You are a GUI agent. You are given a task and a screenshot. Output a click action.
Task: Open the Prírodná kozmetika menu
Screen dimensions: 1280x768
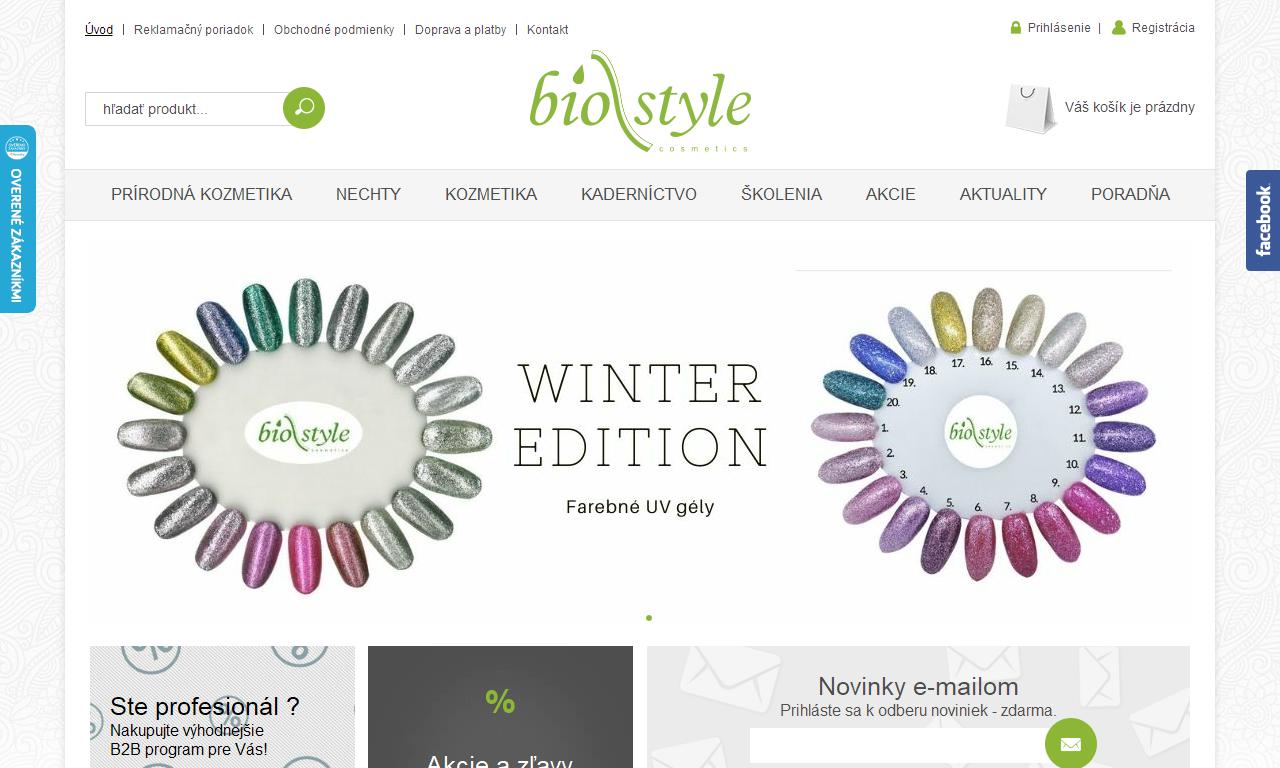pyautogui.click(x=202, y=195)
